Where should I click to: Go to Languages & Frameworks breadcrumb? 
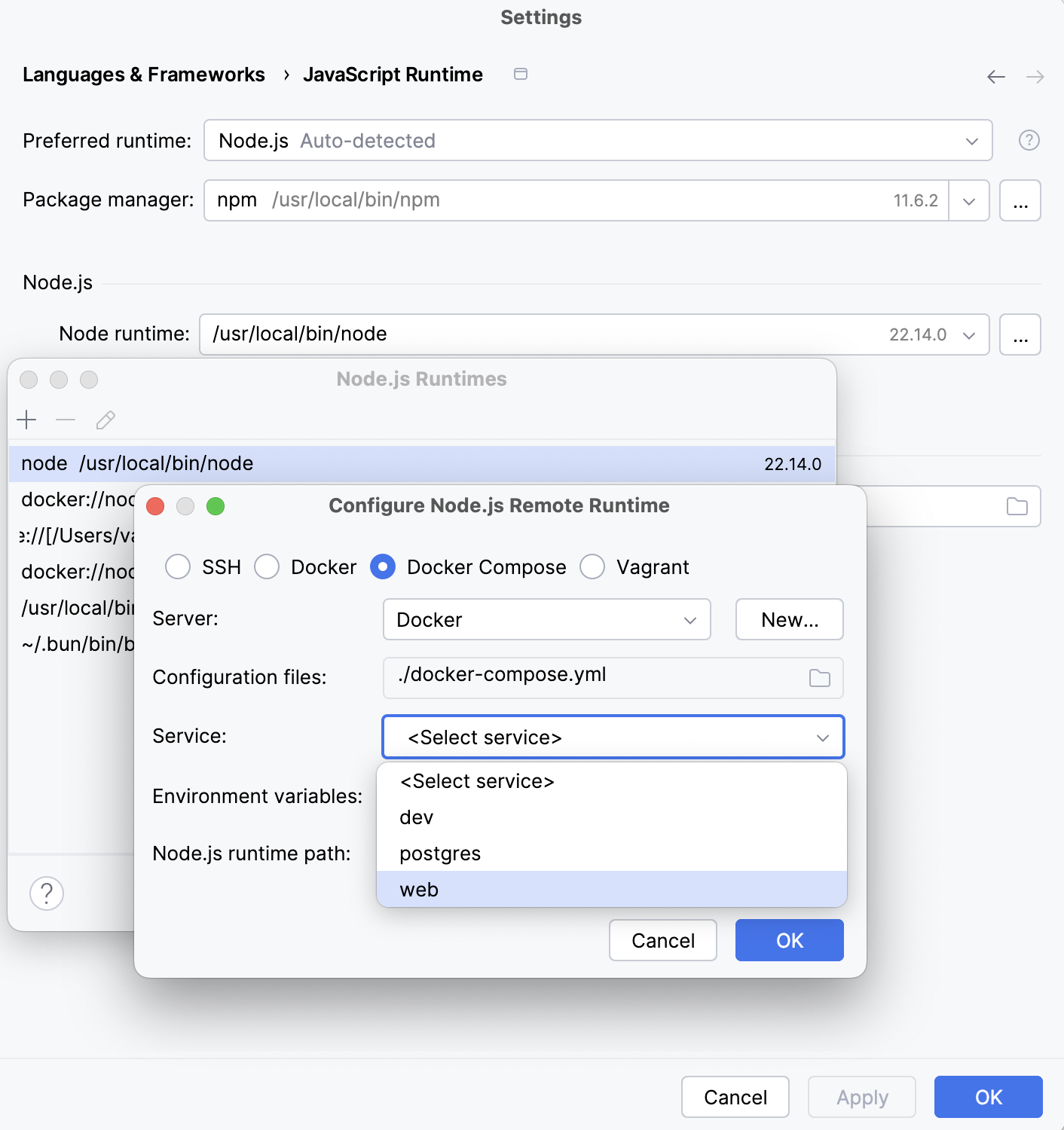[x=144, y=75]
